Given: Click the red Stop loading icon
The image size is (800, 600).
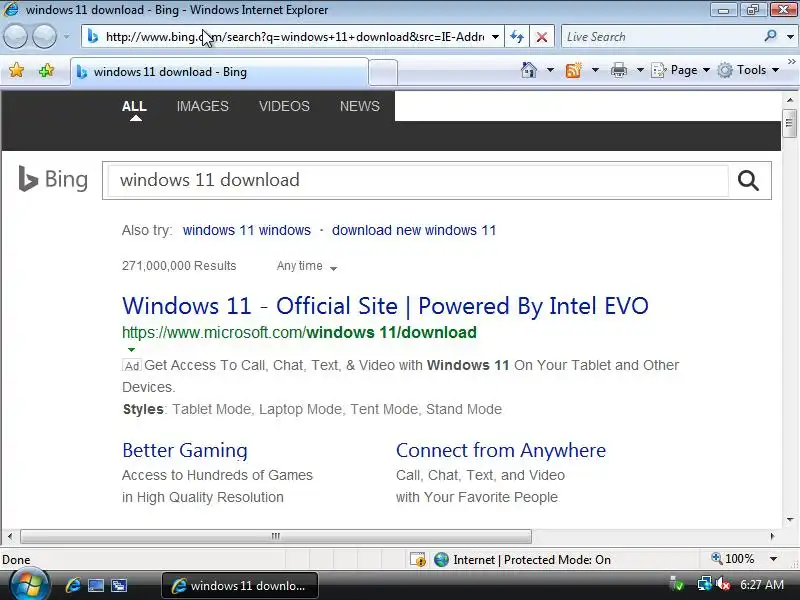Looking at the screenshot, I should pyautogui.click(x=542, y=37).
